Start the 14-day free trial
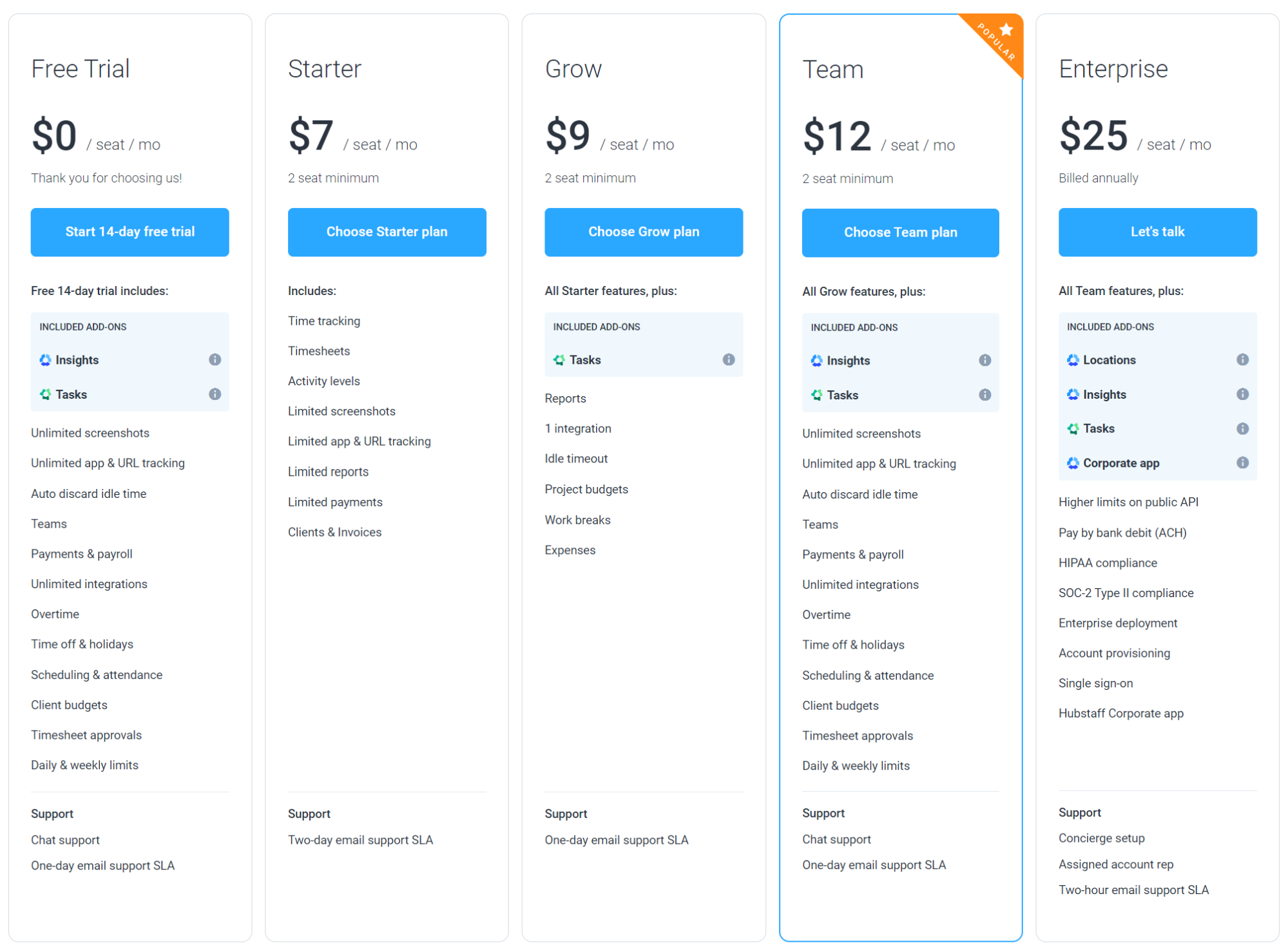 click(130, 232)
